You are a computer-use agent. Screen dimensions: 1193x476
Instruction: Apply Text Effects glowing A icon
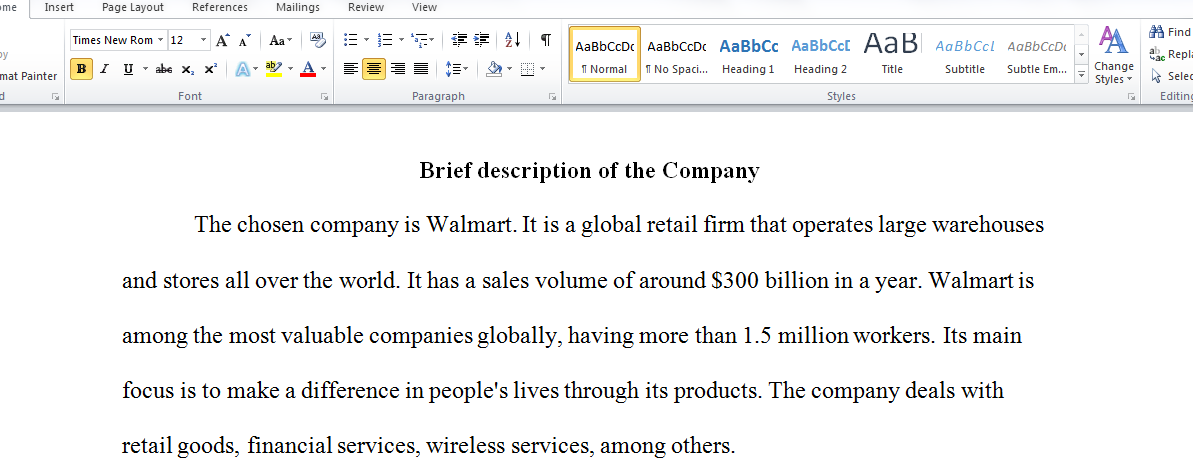click(243, 69)
